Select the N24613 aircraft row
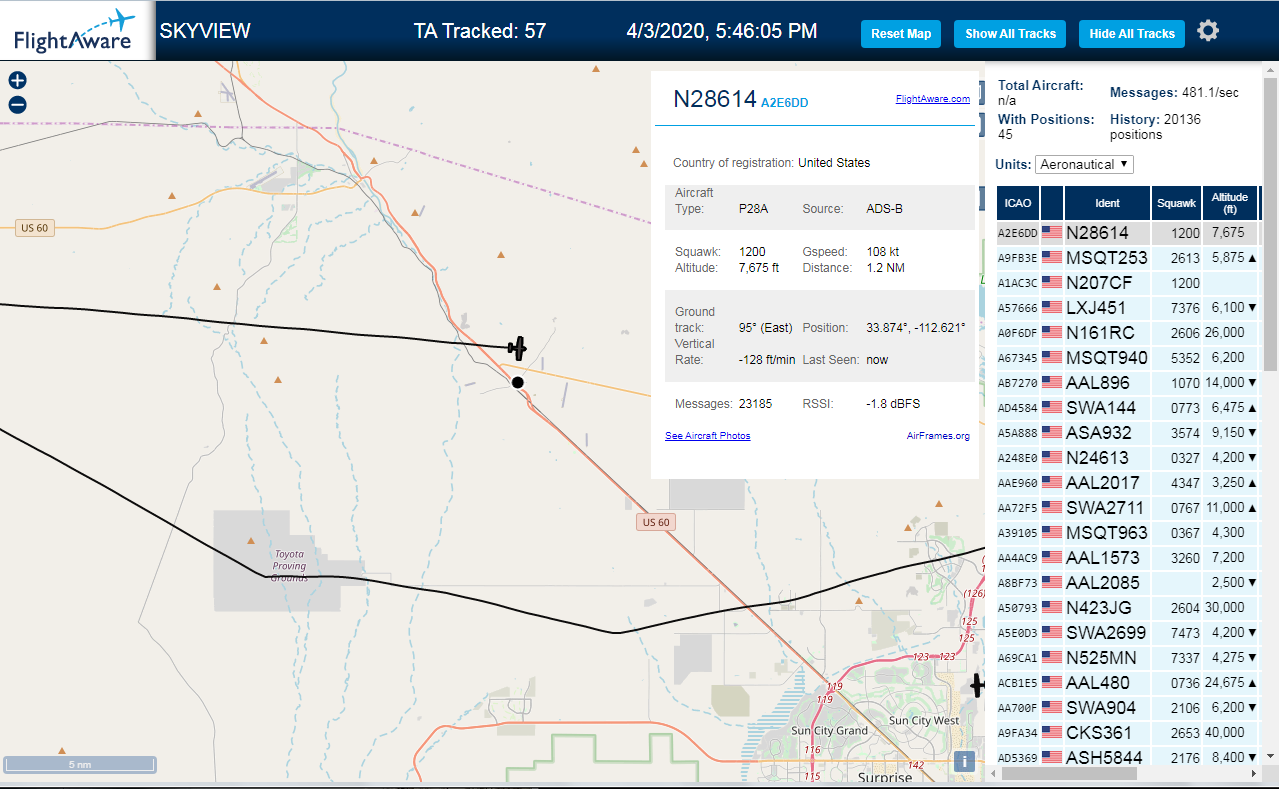Screen dimensions: 1279x789 (1127, 458)
